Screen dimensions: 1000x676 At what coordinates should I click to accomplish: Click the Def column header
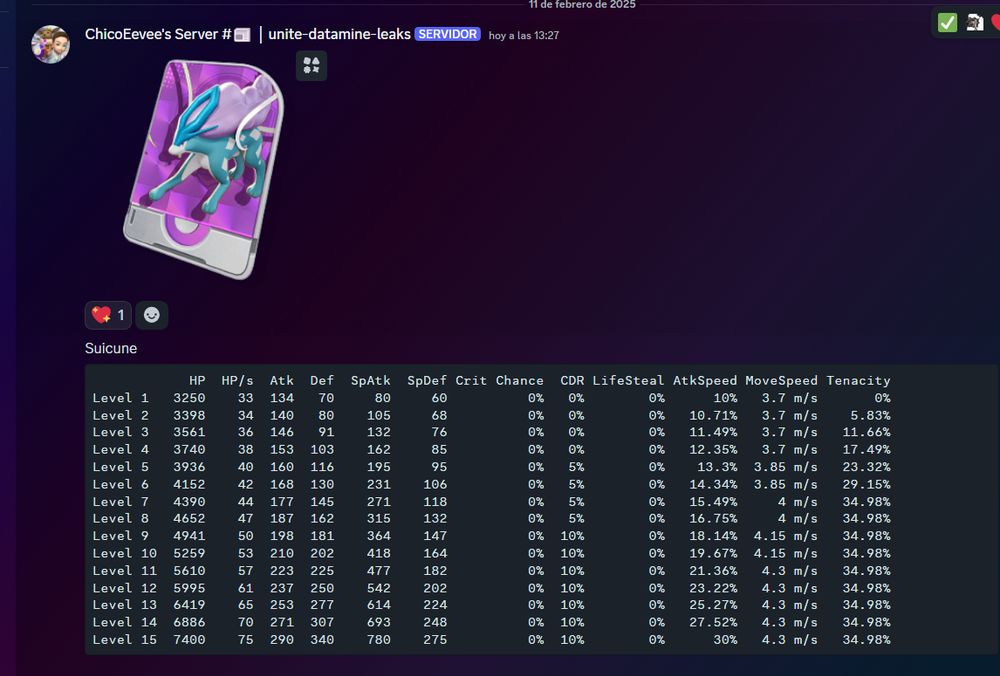pos(321,381)
